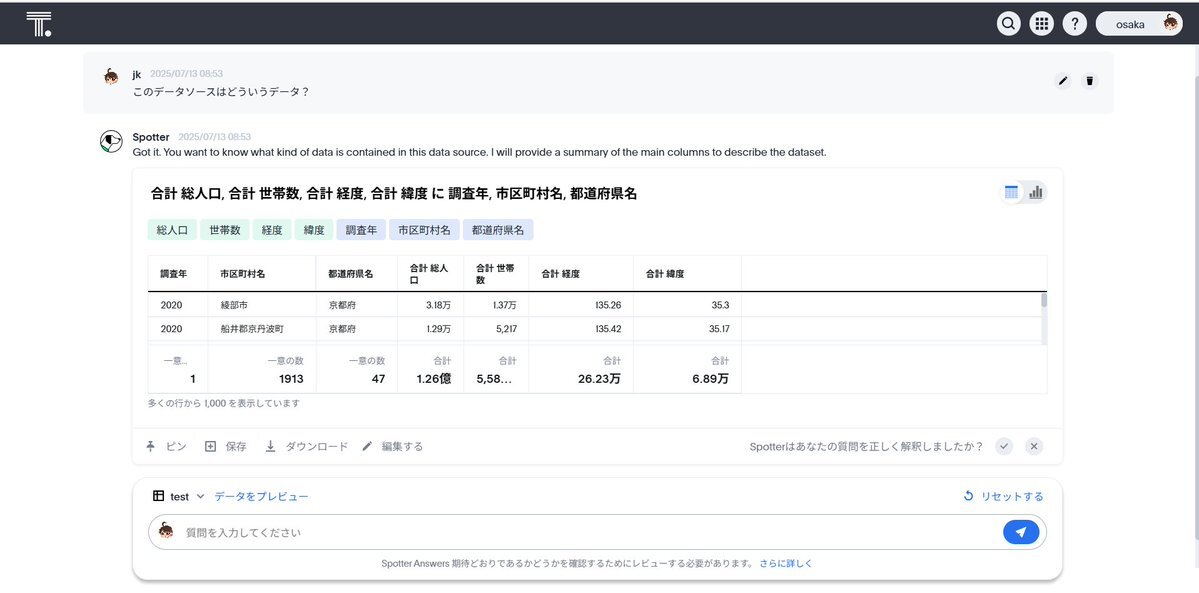
Task: Edit the jk question with pencil icon
Action: 1063,81
